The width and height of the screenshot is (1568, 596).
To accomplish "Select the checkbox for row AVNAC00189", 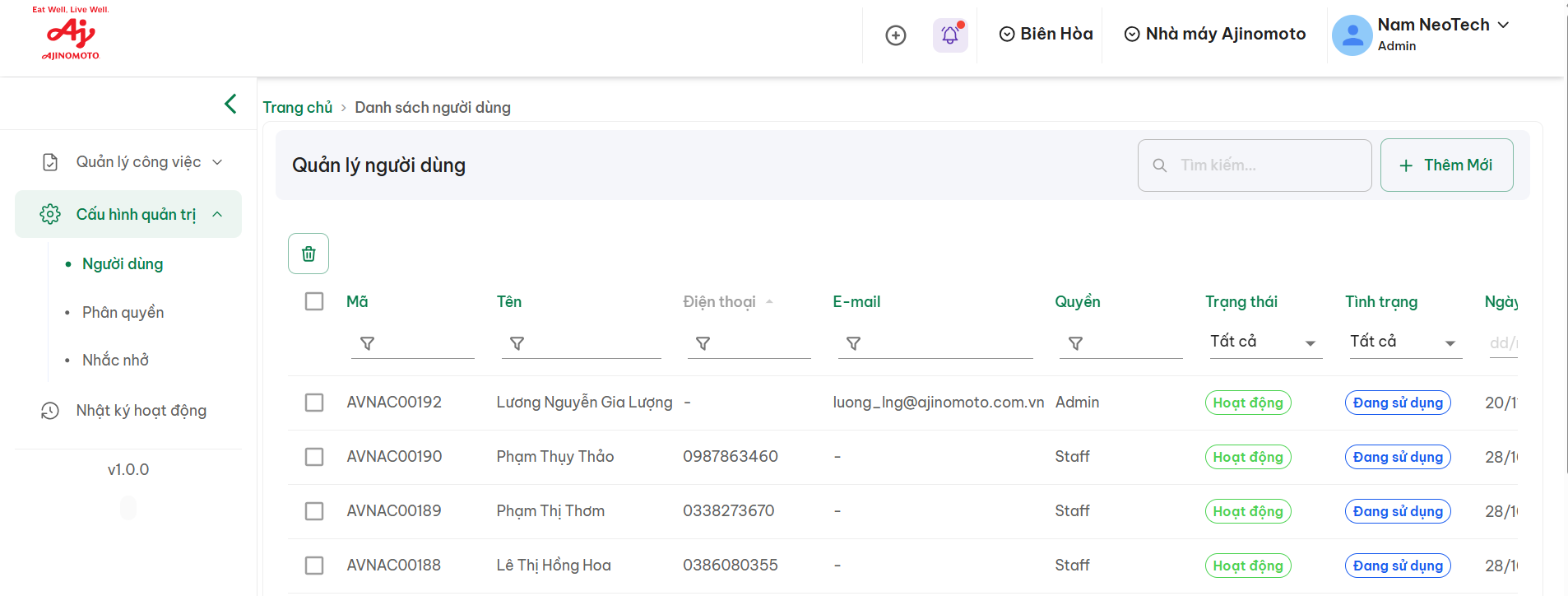I will click(314, 511).
